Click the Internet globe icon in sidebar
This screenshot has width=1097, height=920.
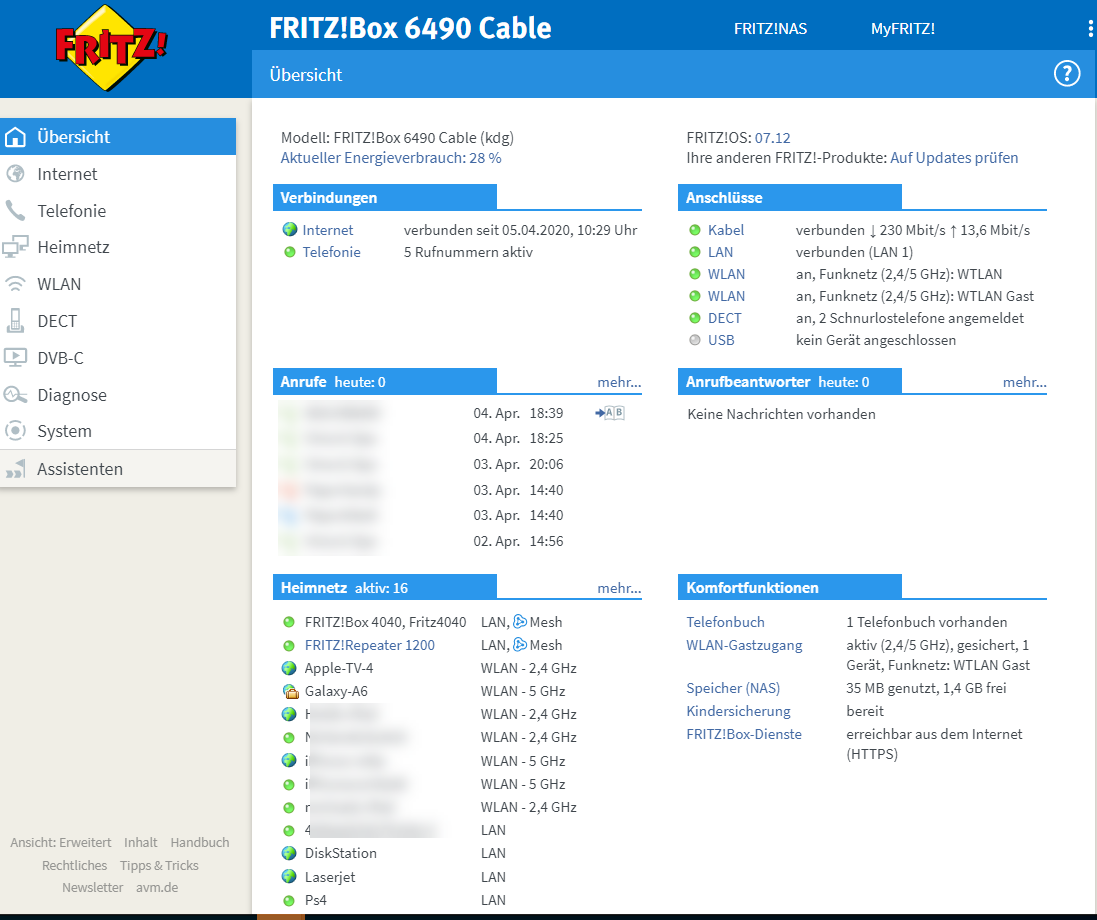pyautogui.click(x=15, y=174)
